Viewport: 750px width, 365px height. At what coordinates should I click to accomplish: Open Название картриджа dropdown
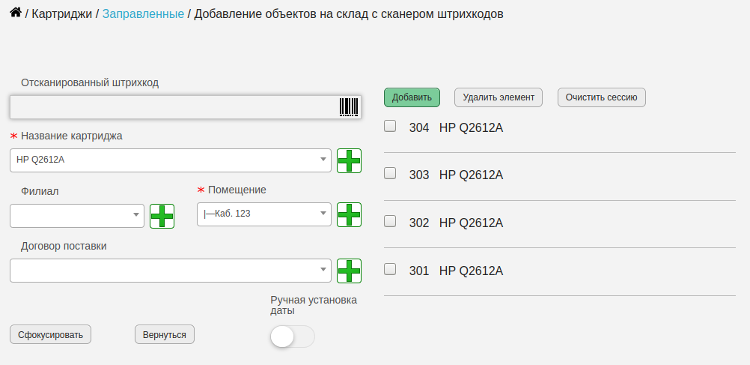[170, 160]
